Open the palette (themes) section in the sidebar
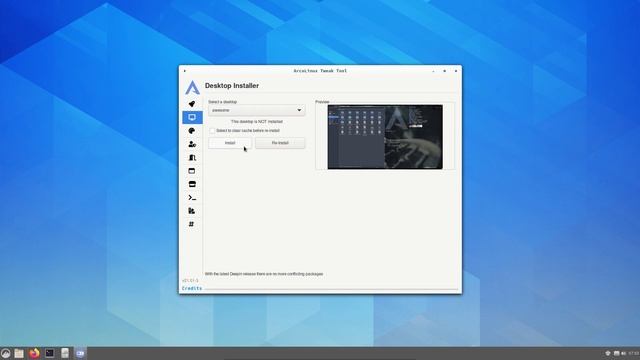This screenshot has height=360, width=640. click(x=192, y=131)
